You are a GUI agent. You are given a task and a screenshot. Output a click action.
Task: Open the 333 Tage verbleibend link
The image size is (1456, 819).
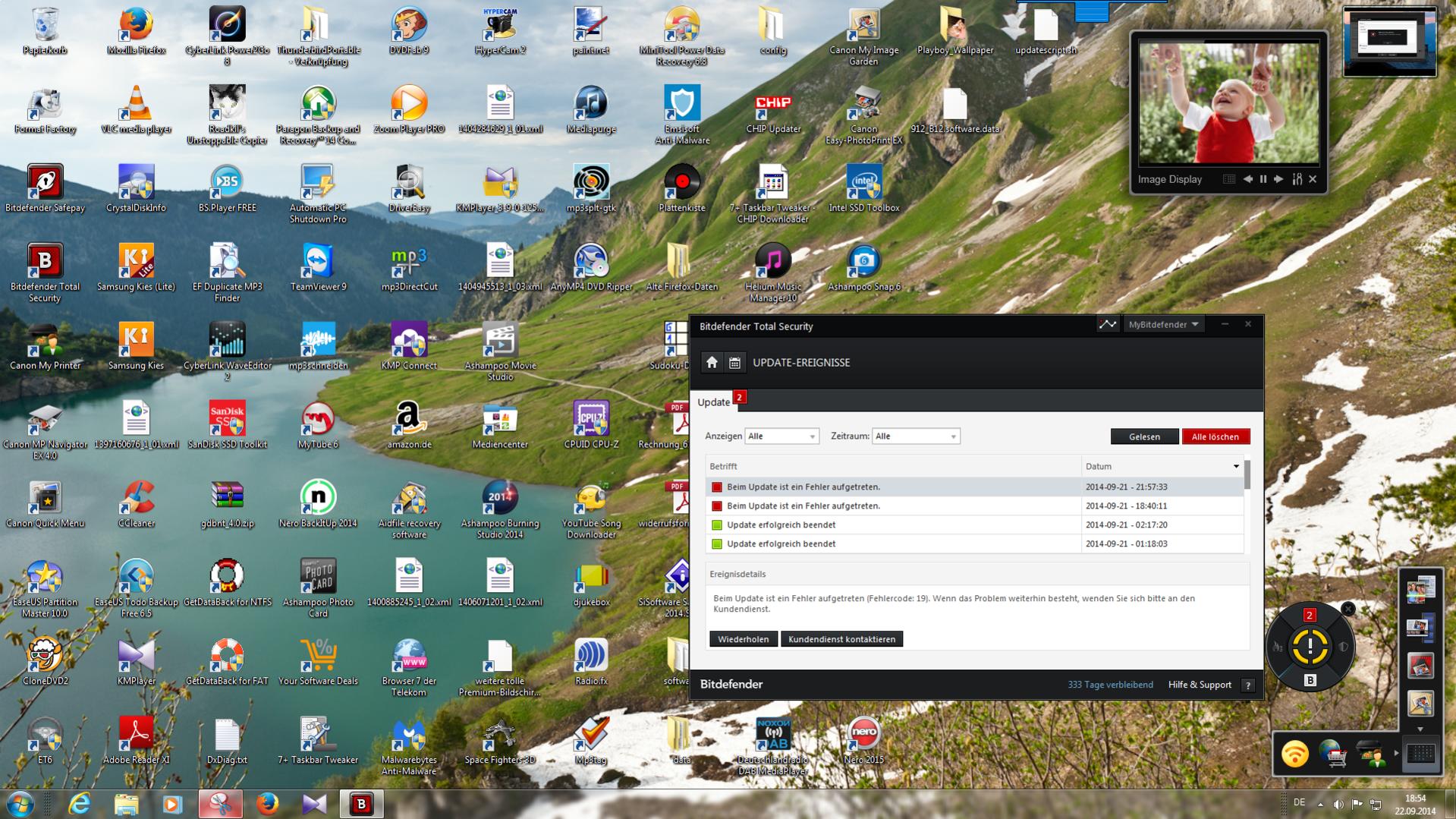click(1110, 685)
